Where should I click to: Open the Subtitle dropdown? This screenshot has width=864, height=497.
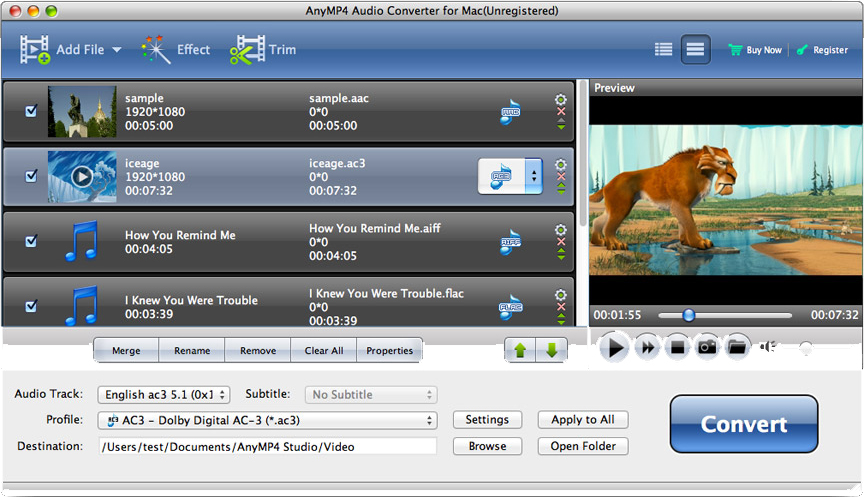tap(371, 395)
